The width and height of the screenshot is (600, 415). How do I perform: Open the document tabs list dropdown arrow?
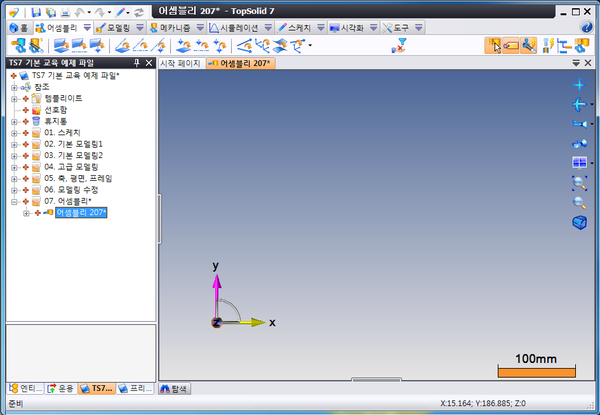click(x=576, y=63)
